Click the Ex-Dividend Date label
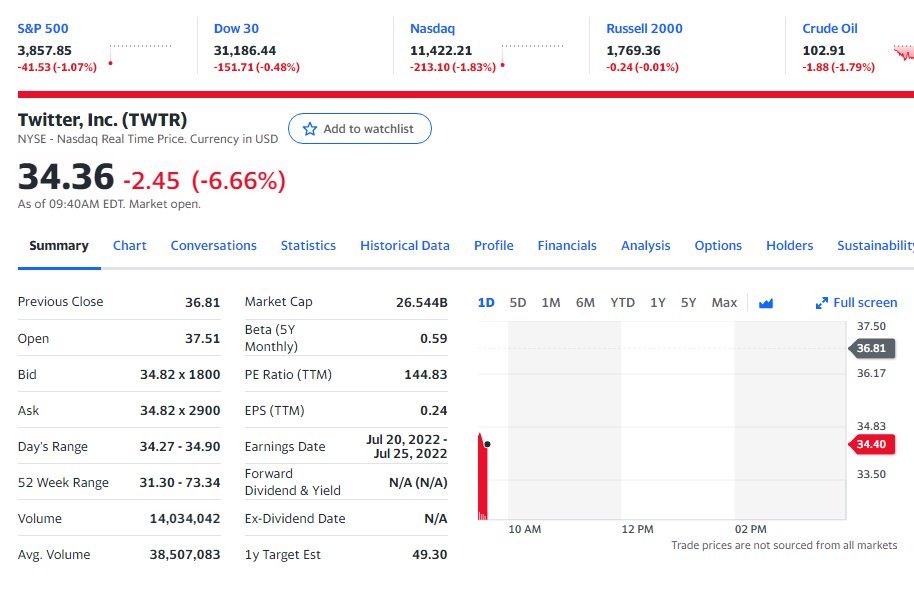 (x=295, y=519)
